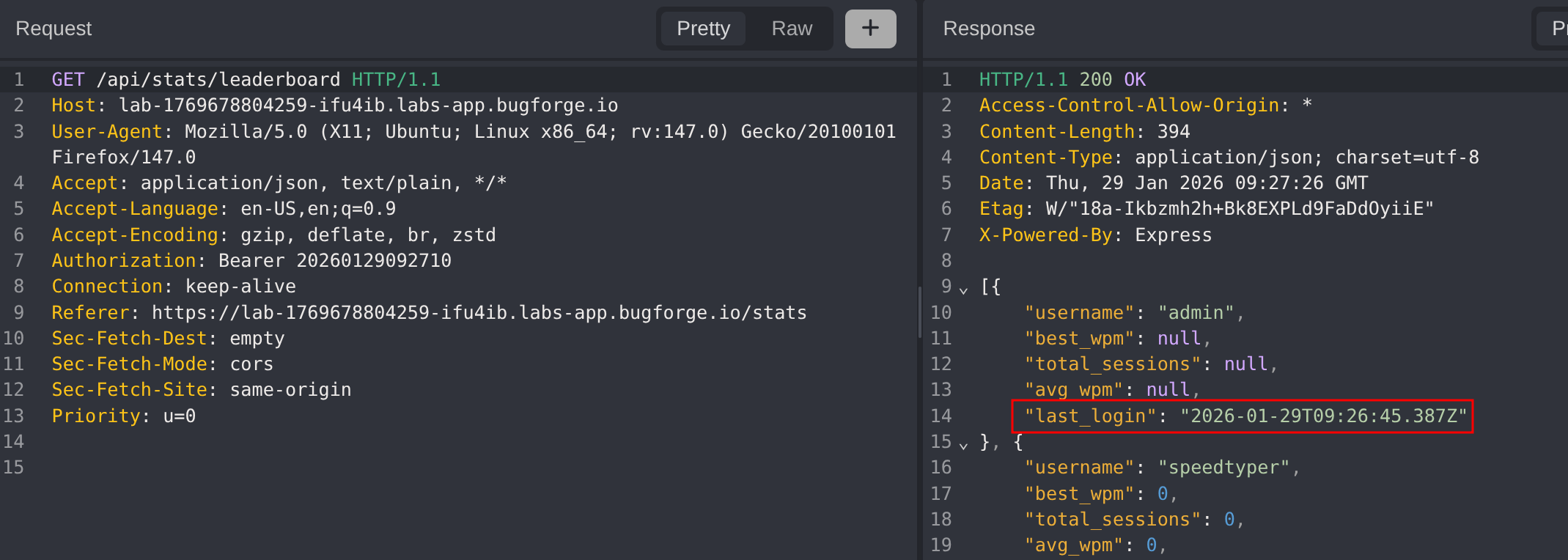This screenshot has height=560, width=1568.
Task: Click the "admin" username value
Action: (1196, 313)
